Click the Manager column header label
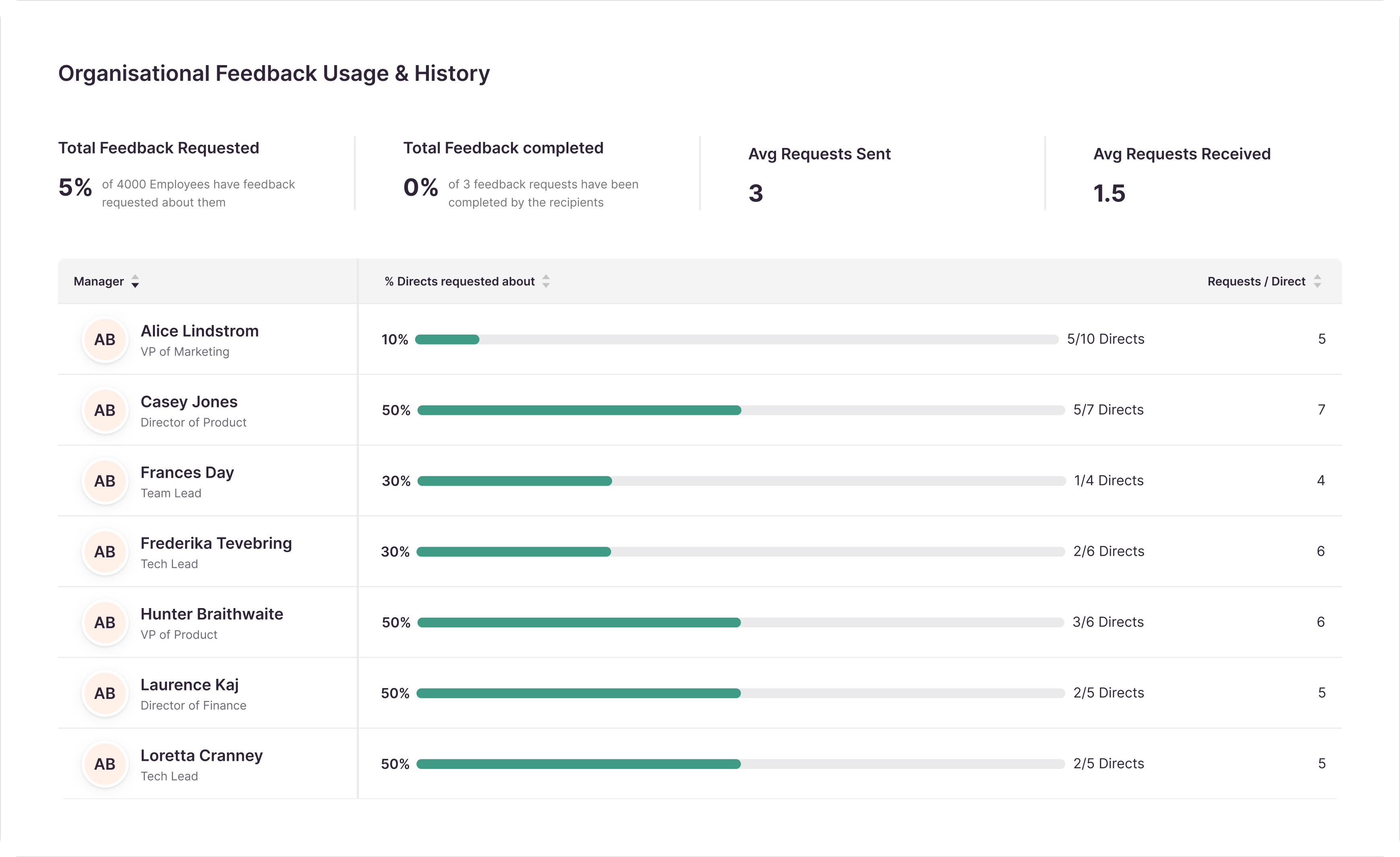This screenshot has height=857, width=1400. pos(98,282)
